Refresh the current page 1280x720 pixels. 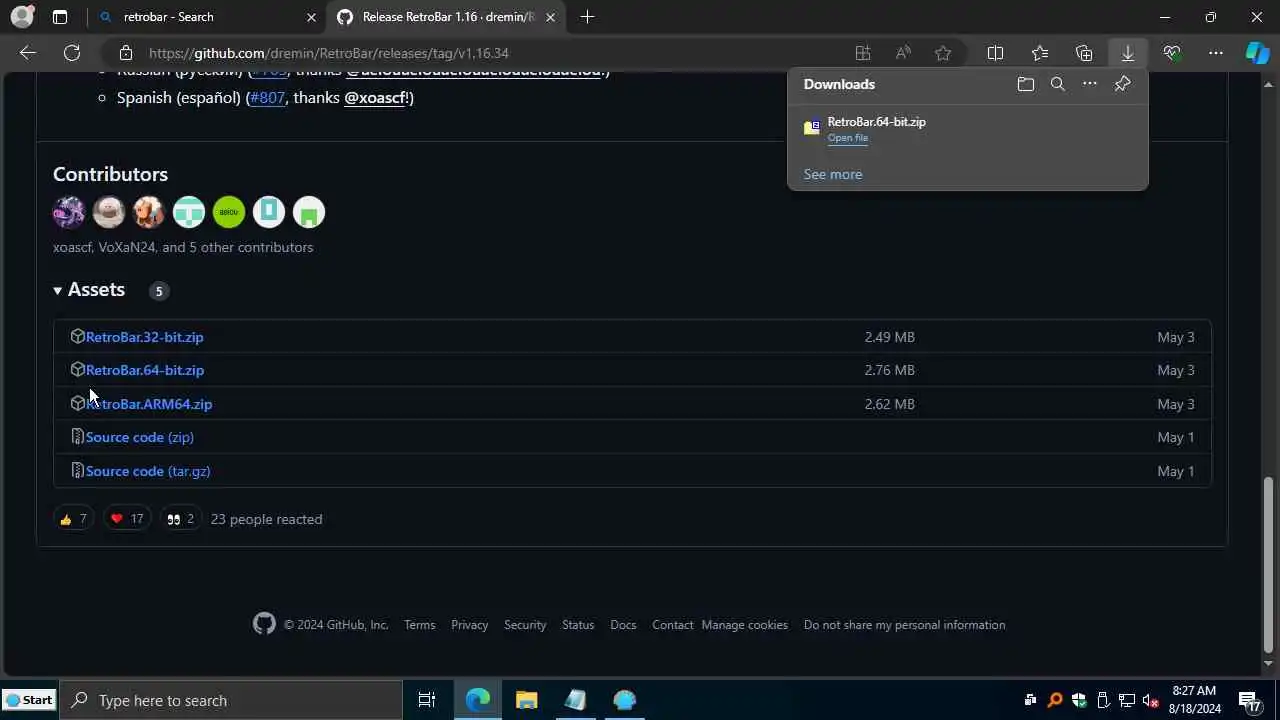pos(72,53)
